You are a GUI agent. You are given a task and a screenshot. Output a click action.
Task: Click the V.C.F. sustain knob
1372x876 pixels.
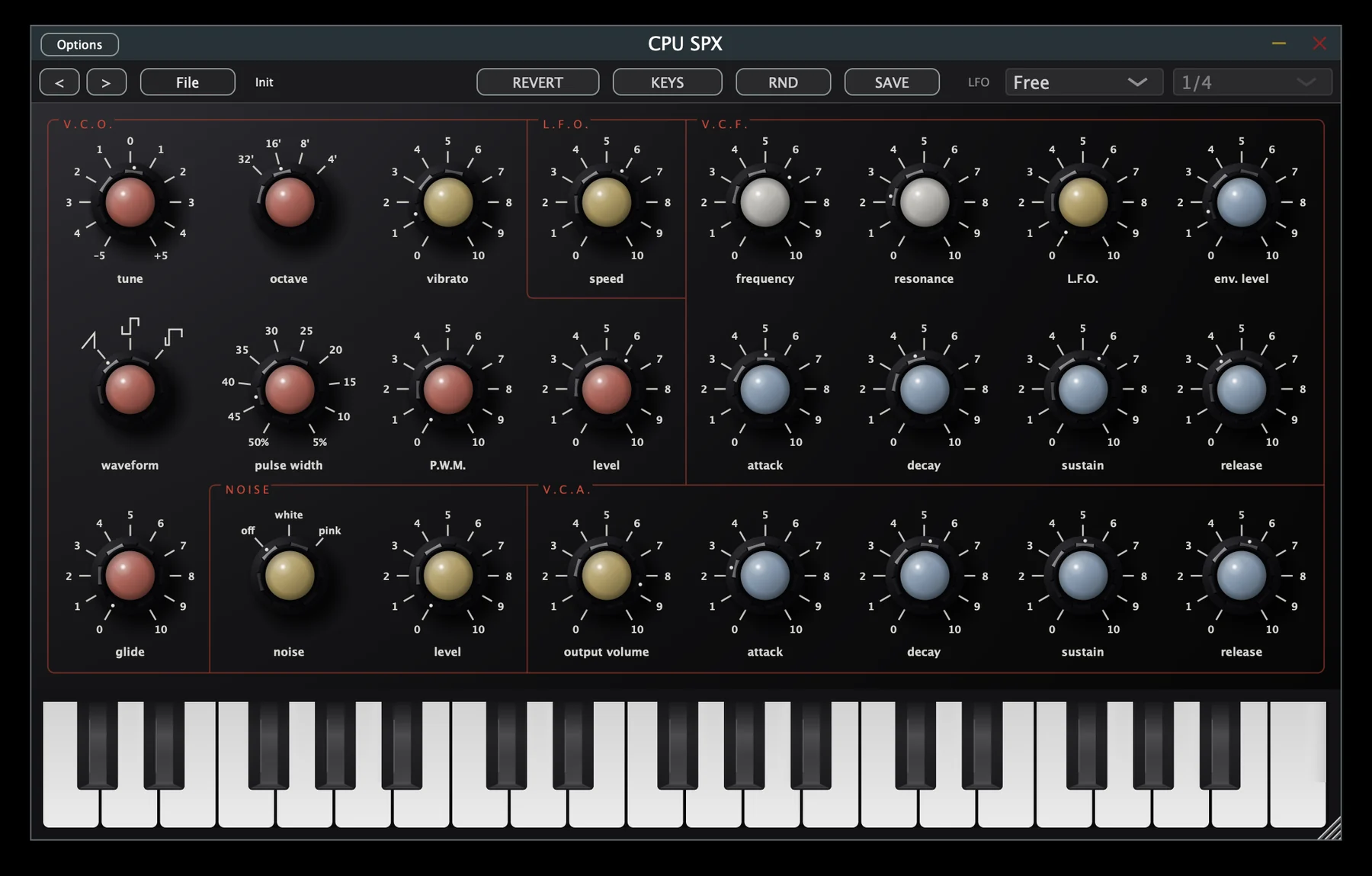pos(1083,389)
